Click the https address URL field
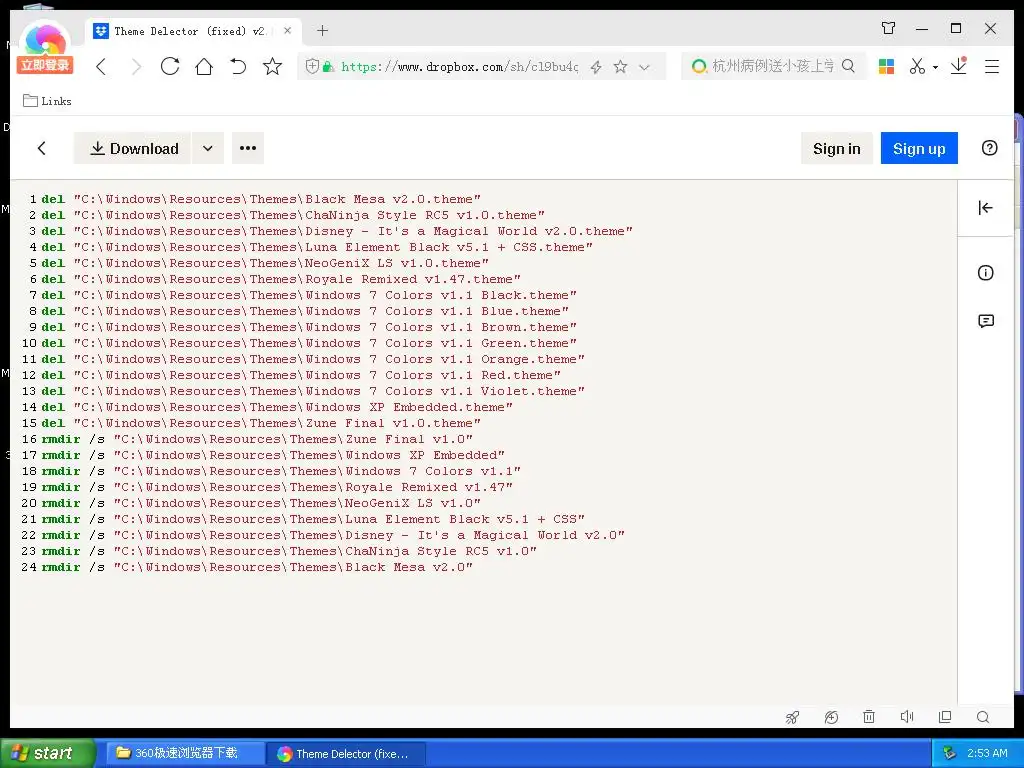The height and width of the screenshot is (768, 1024). pos(459,67)
